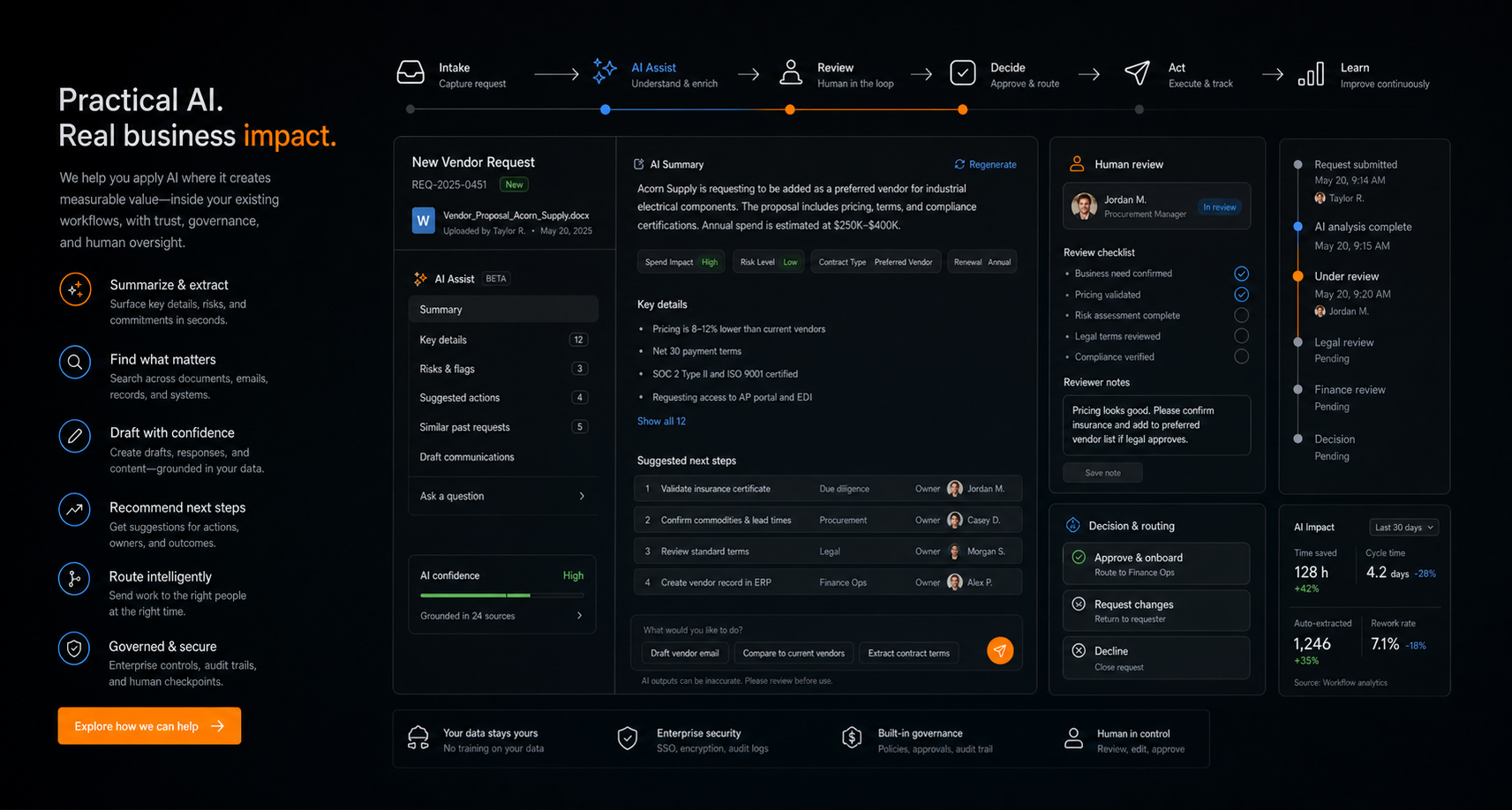Select the Risks & flags menu item
Screen dimensions: 1512x810
click(503, 369)
